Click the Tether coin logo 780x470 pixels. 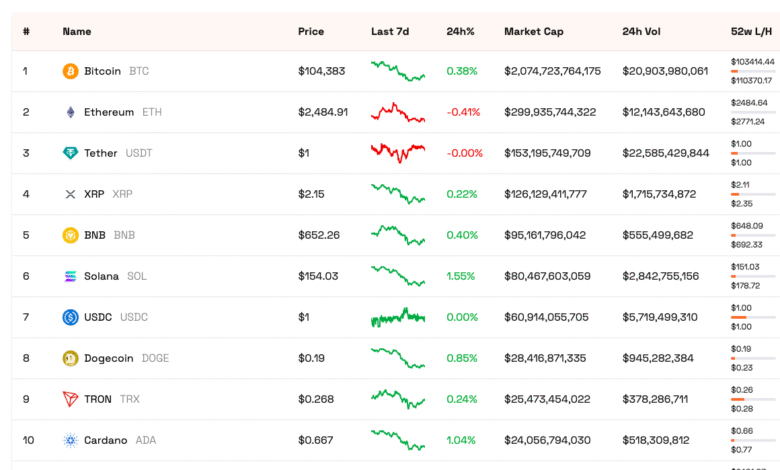[70, 153]
